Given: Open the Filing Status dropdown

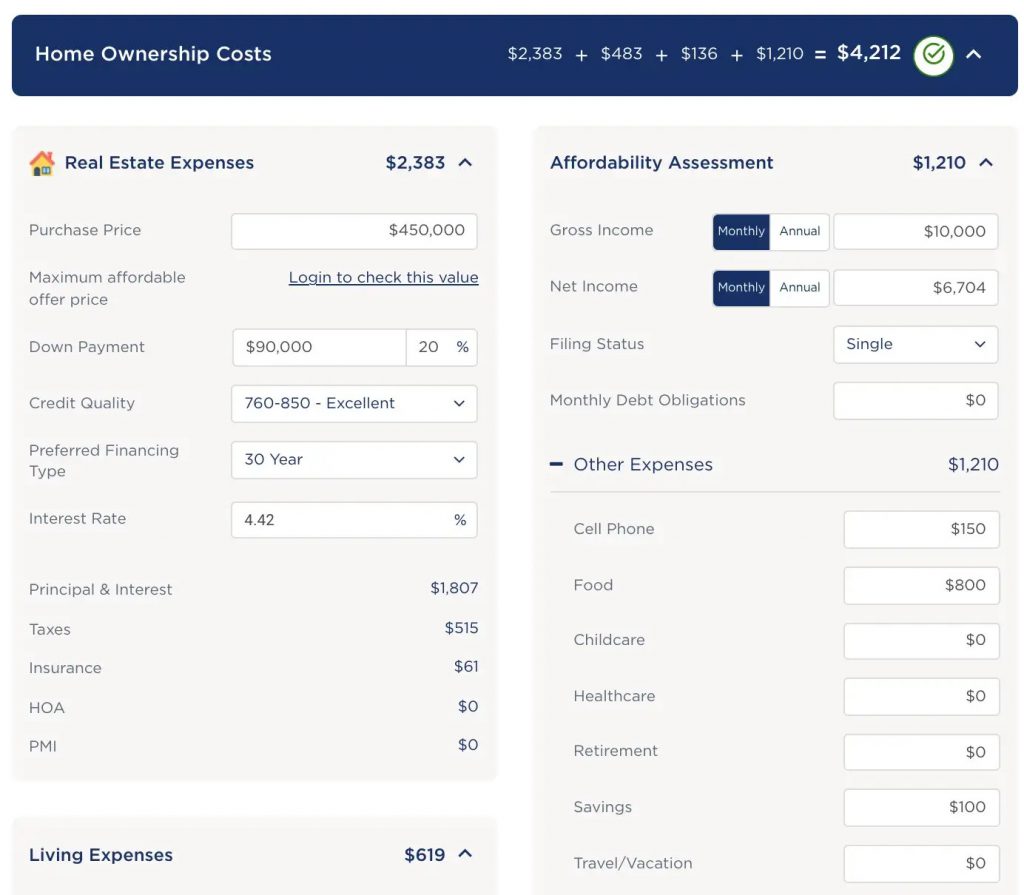Looking at the screenshot, I should 915,344.
